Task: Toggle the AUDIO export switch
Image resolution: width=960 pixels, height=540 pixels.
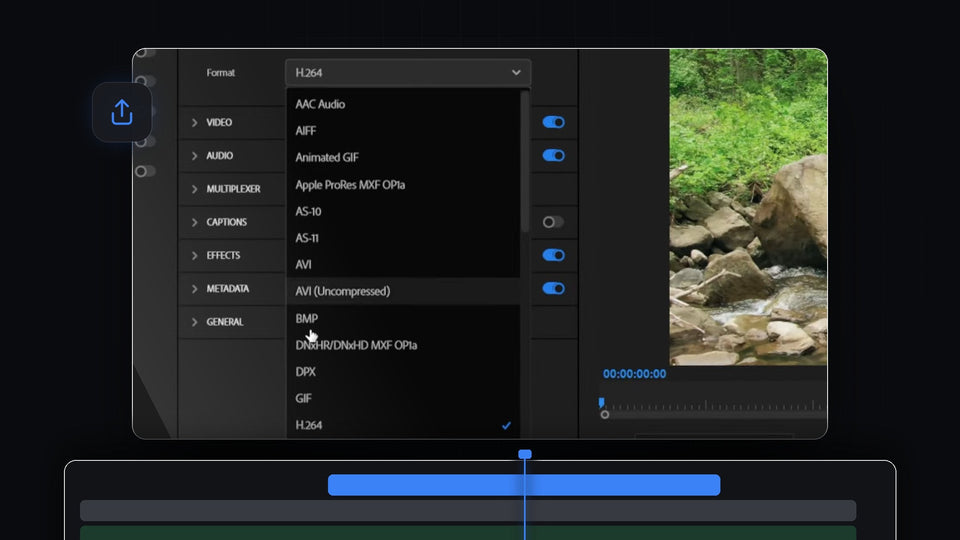Action: tap(553, 156)
